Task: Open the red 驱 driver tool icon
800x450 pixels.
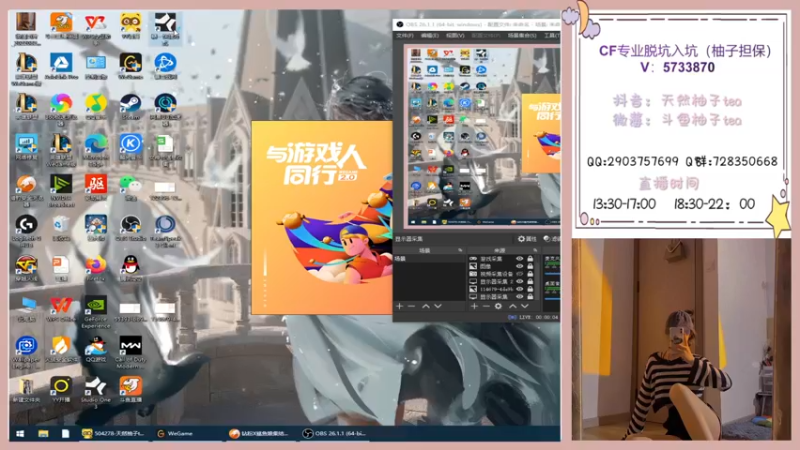Action: [x=96, y=186]
